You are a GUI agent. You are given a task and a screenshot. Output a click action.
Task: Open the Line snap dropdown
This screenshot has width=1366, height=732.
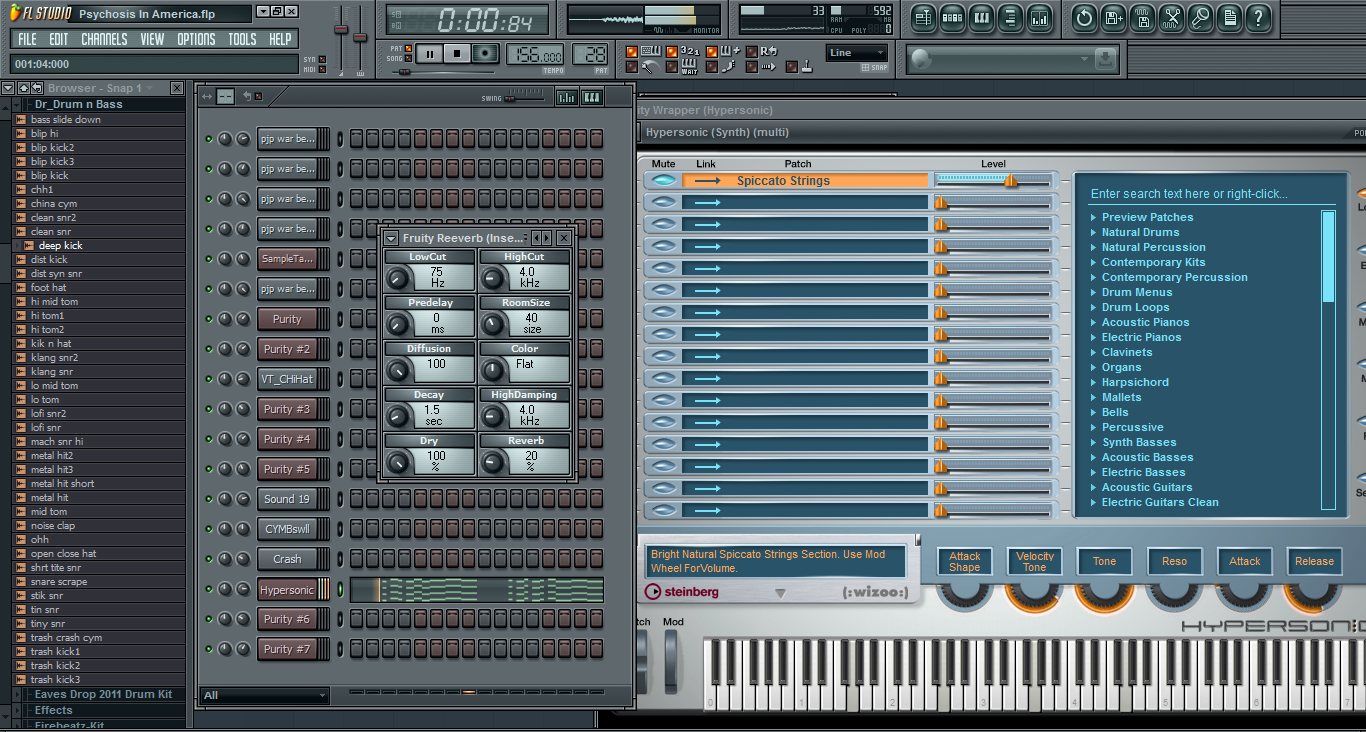pyautogui.click(x=857, y=53)
